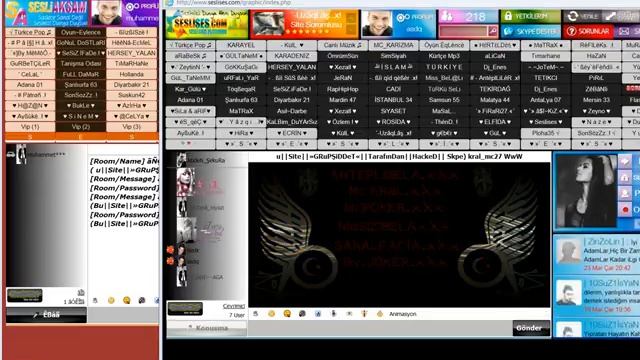Click the smiling man avatar in seslises header

[377, 24]
